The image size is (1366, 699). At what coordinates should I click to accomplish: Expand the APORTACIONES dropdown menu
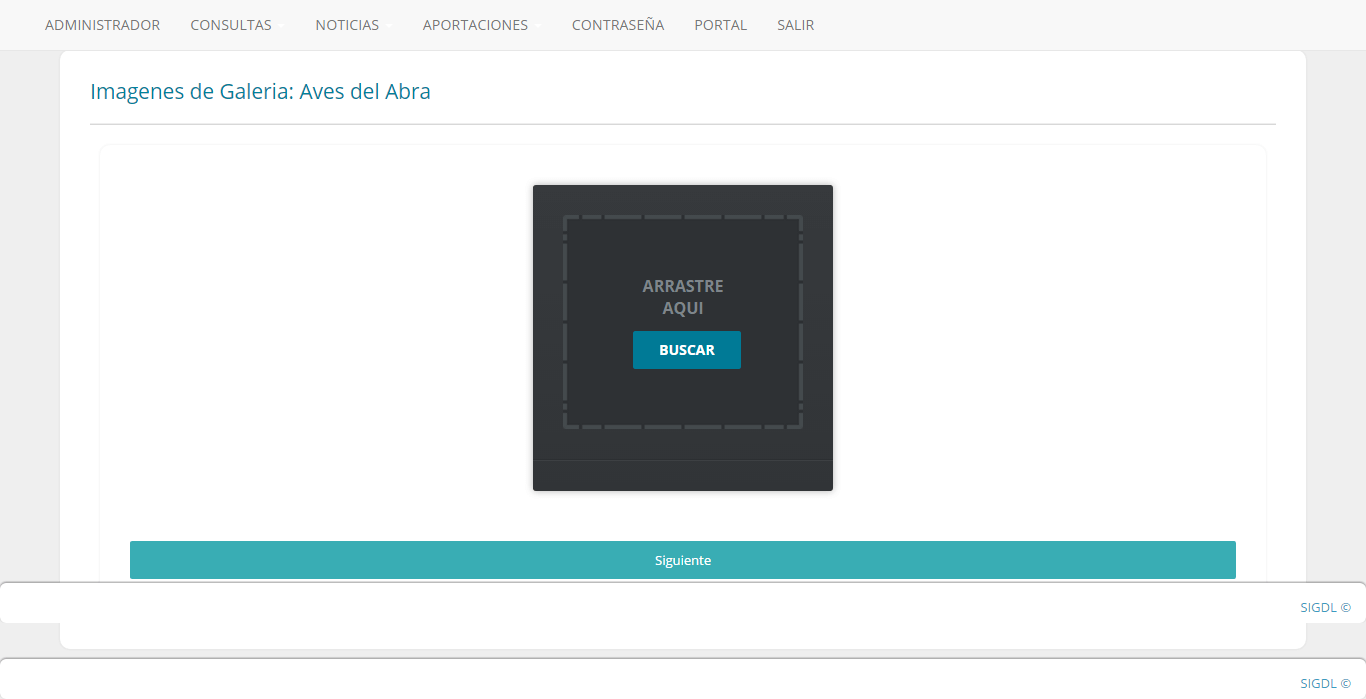[x=475, y=25]
